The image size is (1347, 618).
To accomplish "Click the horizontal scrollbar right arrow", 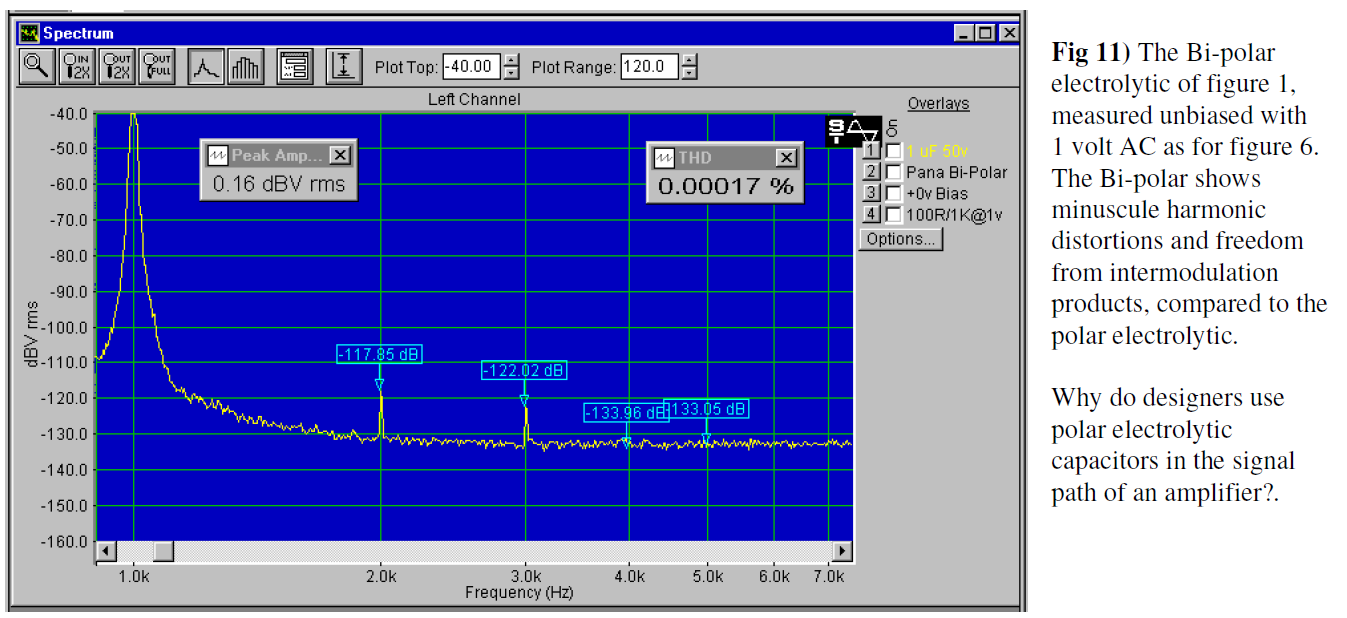I will point(842,551).
